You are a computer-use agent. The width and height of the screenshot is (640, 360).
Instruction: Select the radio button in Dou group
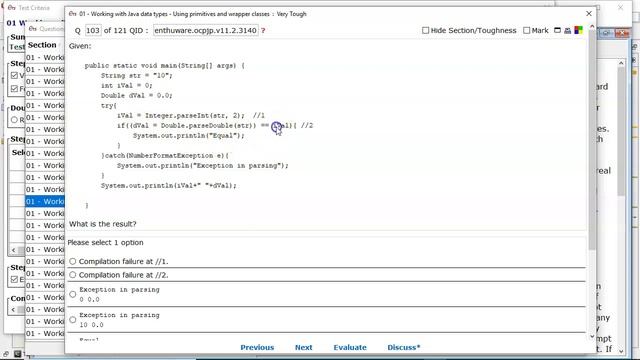15,120
